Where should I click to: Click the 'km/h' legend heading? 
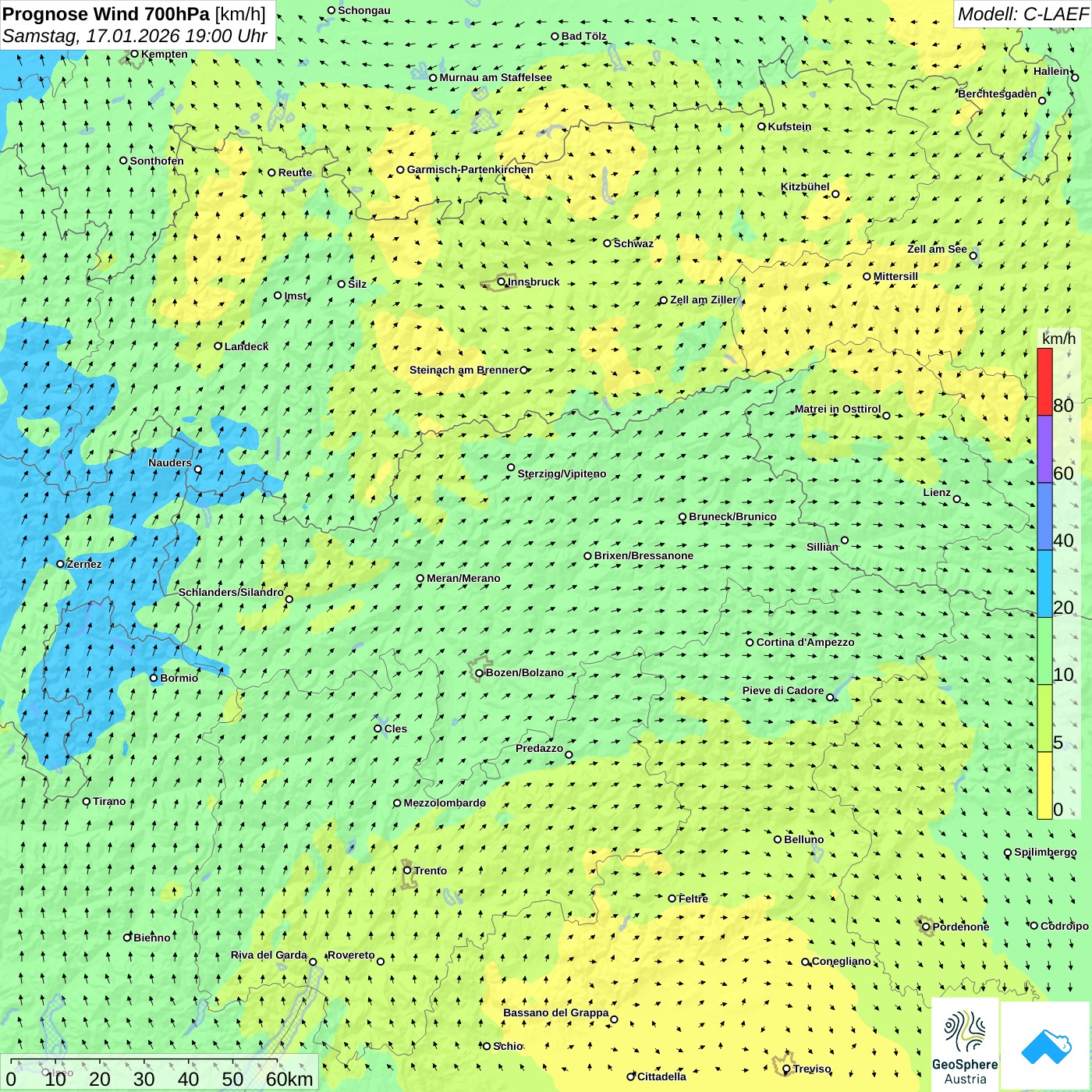coord(1058,339)
